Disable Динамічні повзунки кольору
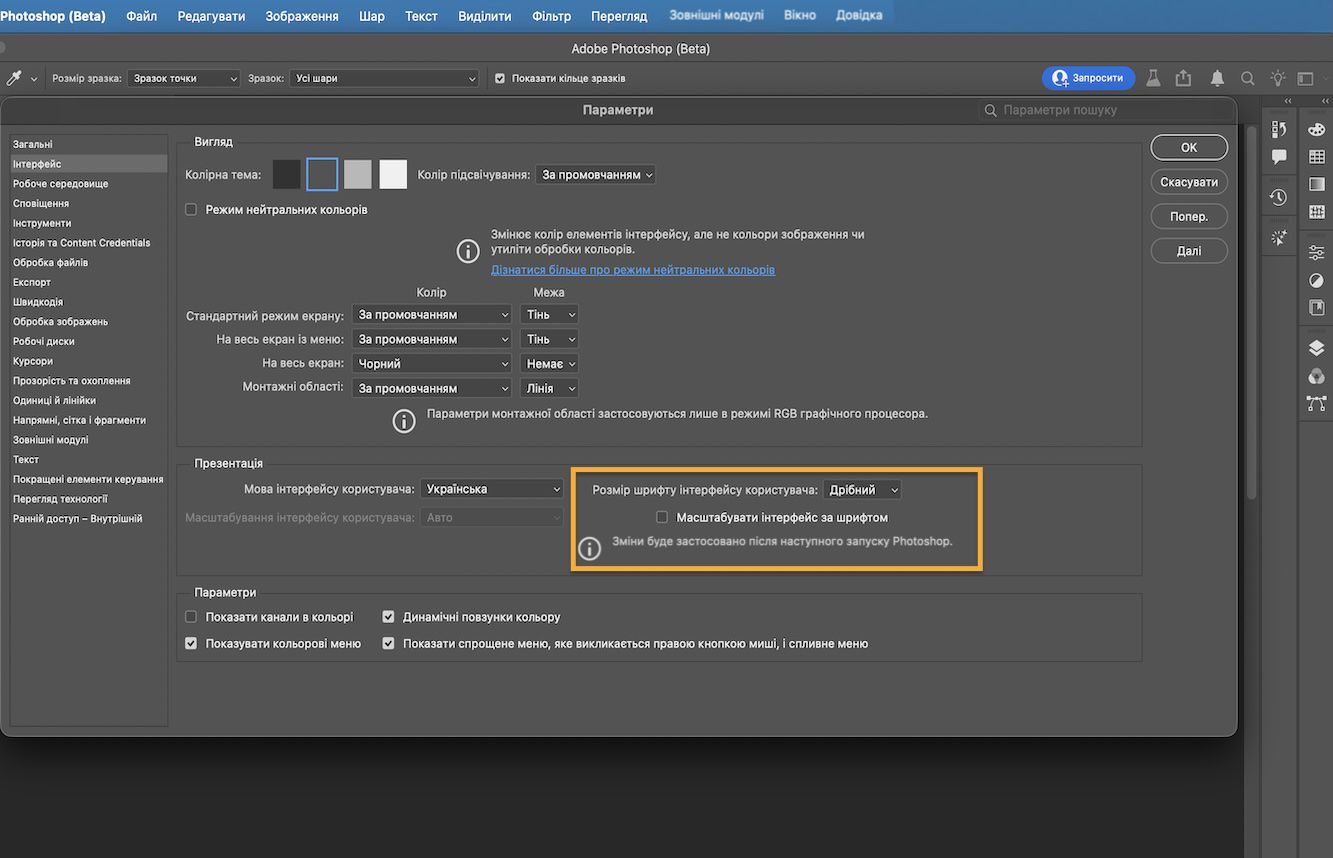 pos(388,616)
